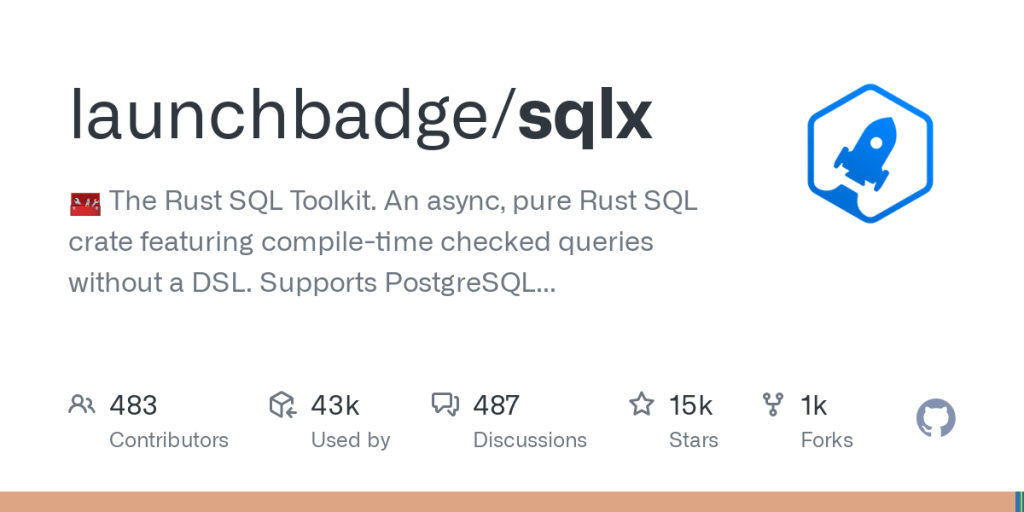This screenshot has height=512, width=1024.
Task: Click the Contributors people icon
Action: [x=82, y=405]
